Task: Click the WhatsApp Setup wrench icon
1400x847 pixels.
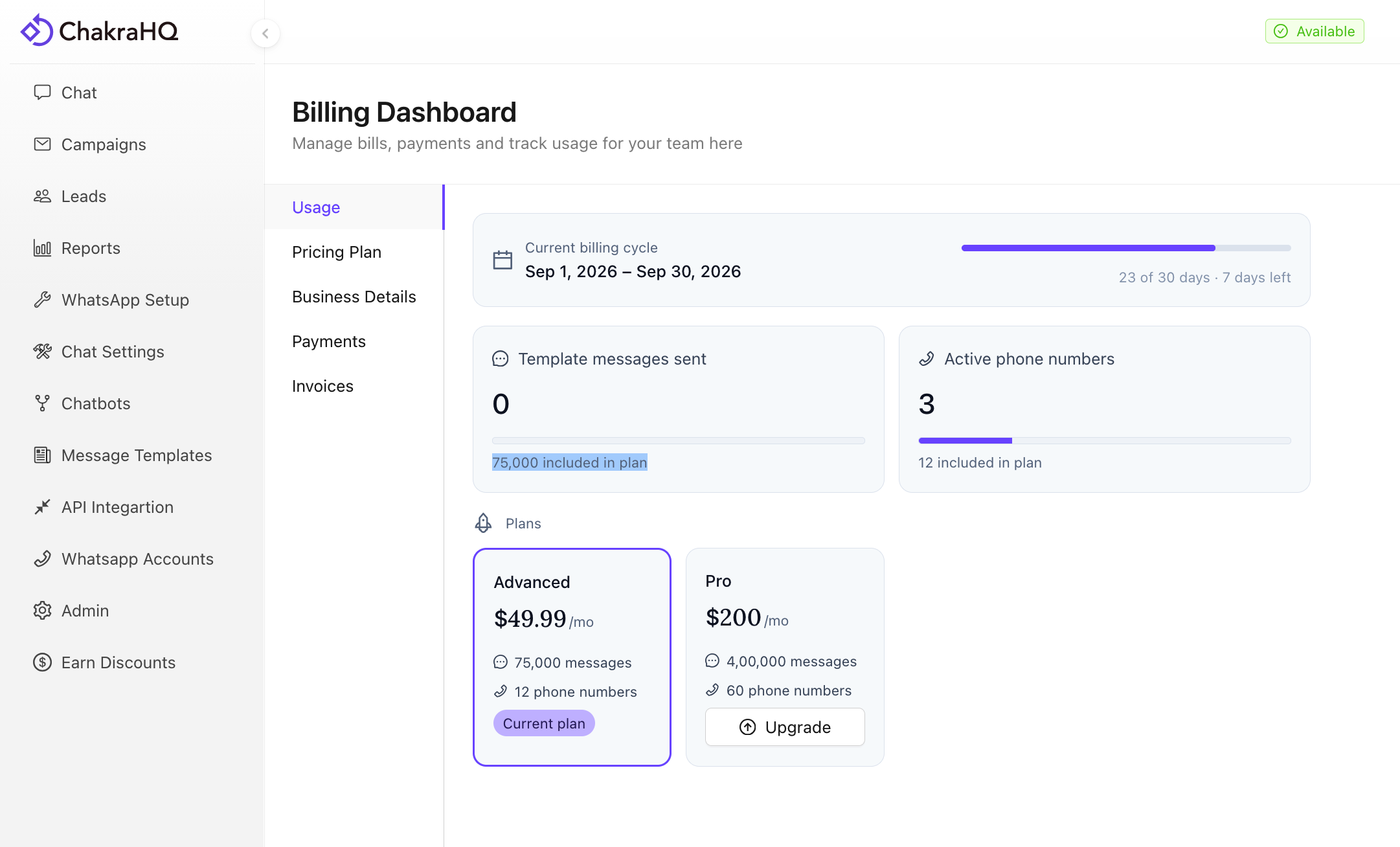Action: click(x=42, y=299)
